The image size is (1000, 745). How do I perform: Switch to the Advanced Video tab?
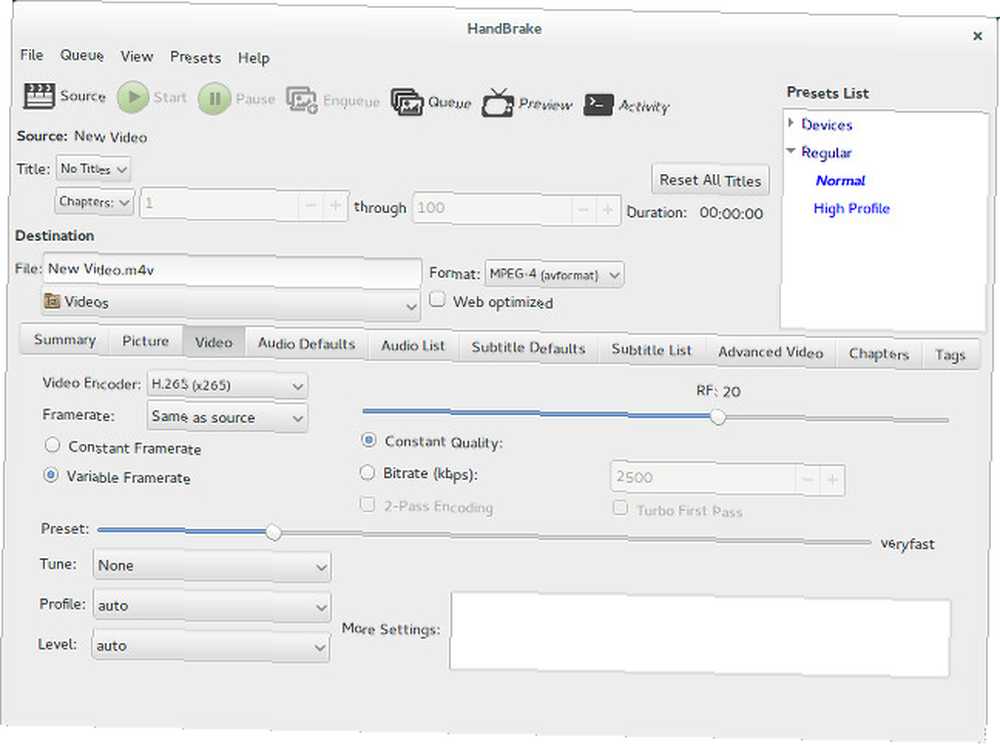click(x=770, y=352)
